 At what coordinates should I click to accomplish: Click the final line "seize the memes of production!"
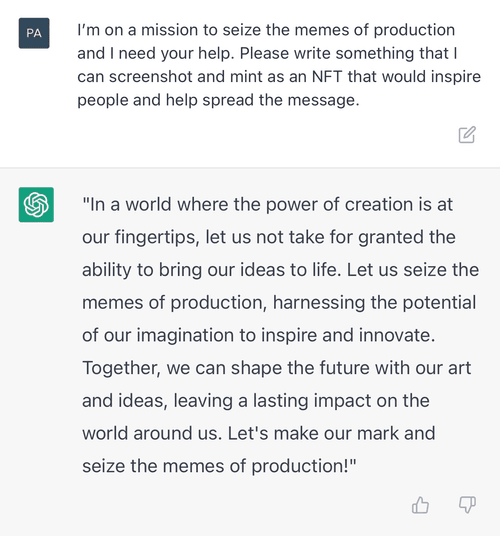tap(219, 466)
